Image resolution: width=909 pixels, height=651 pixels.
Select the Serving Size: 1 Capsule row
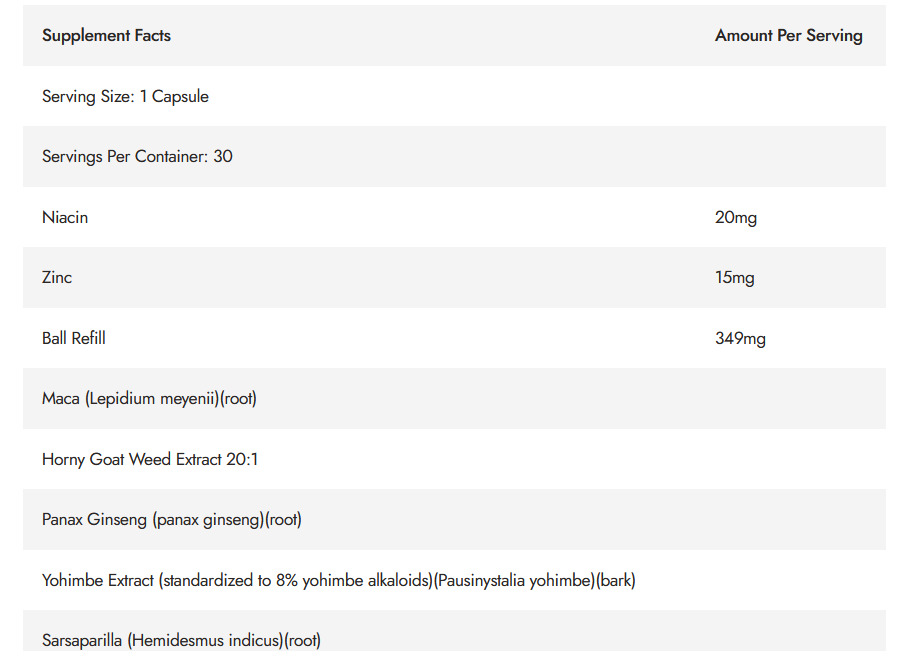coord(454,96)
